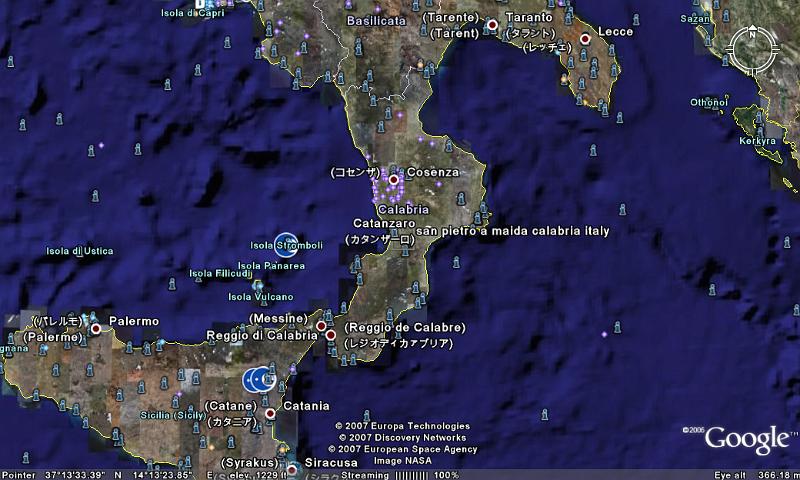Open the blue round icon cluster north of Catania
The height and width of the screenshot is (480, 800).
[259, 380]
